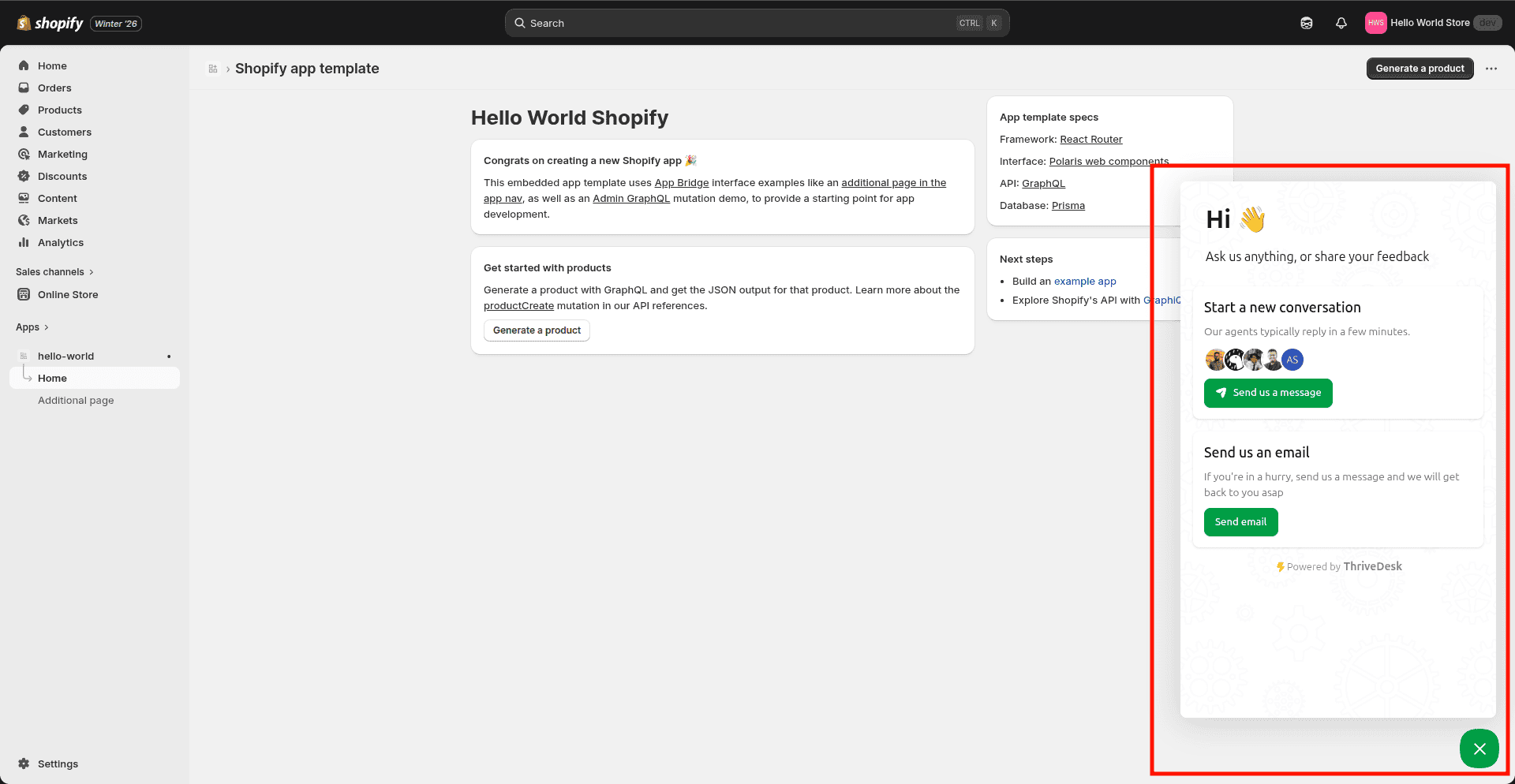This screenshot has height=784, width=1515.
Task: Open the notifications bell icon
Action: pos(1341,23)
